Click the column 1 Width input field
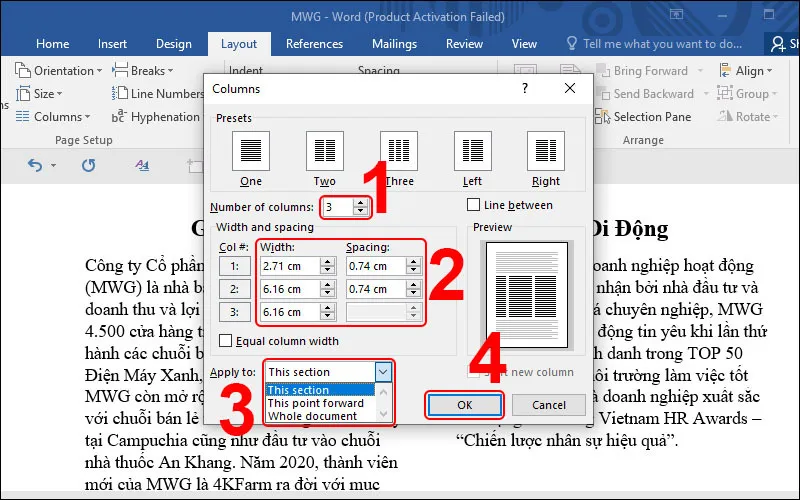The height and width of the screenshot is (500, 800). tap(291, 266)
